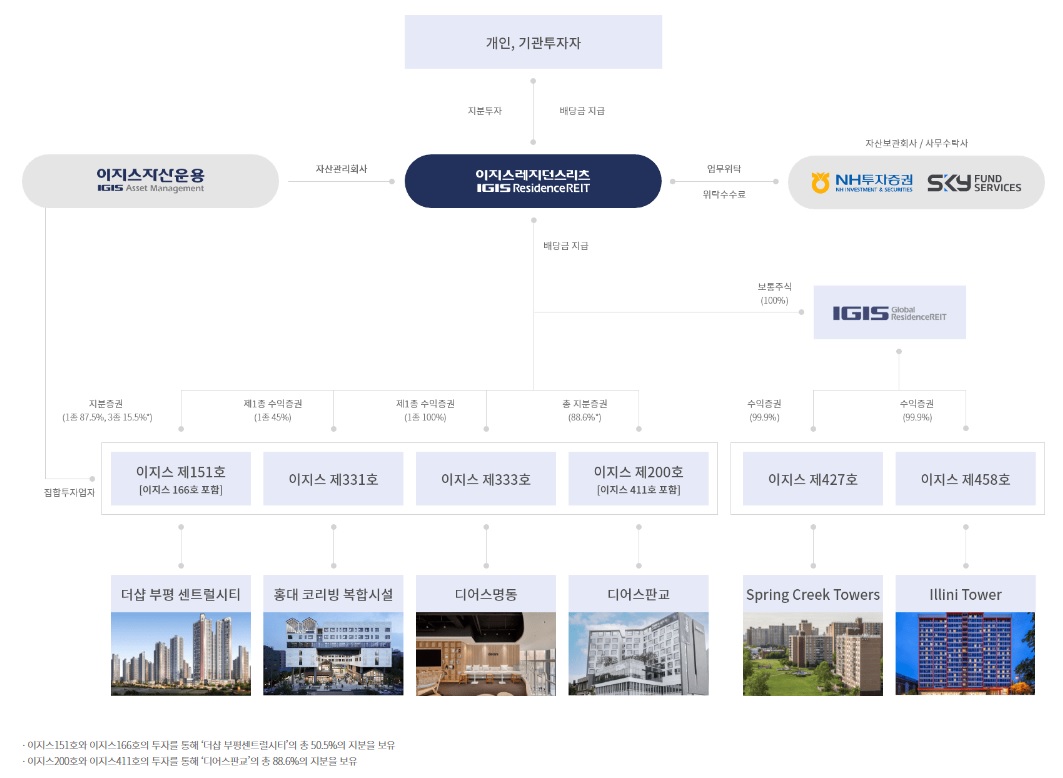Screen dimensions: 1063x778
Task: Select the 개인, 기관투자자 box
Action: (x=533, y=42)
